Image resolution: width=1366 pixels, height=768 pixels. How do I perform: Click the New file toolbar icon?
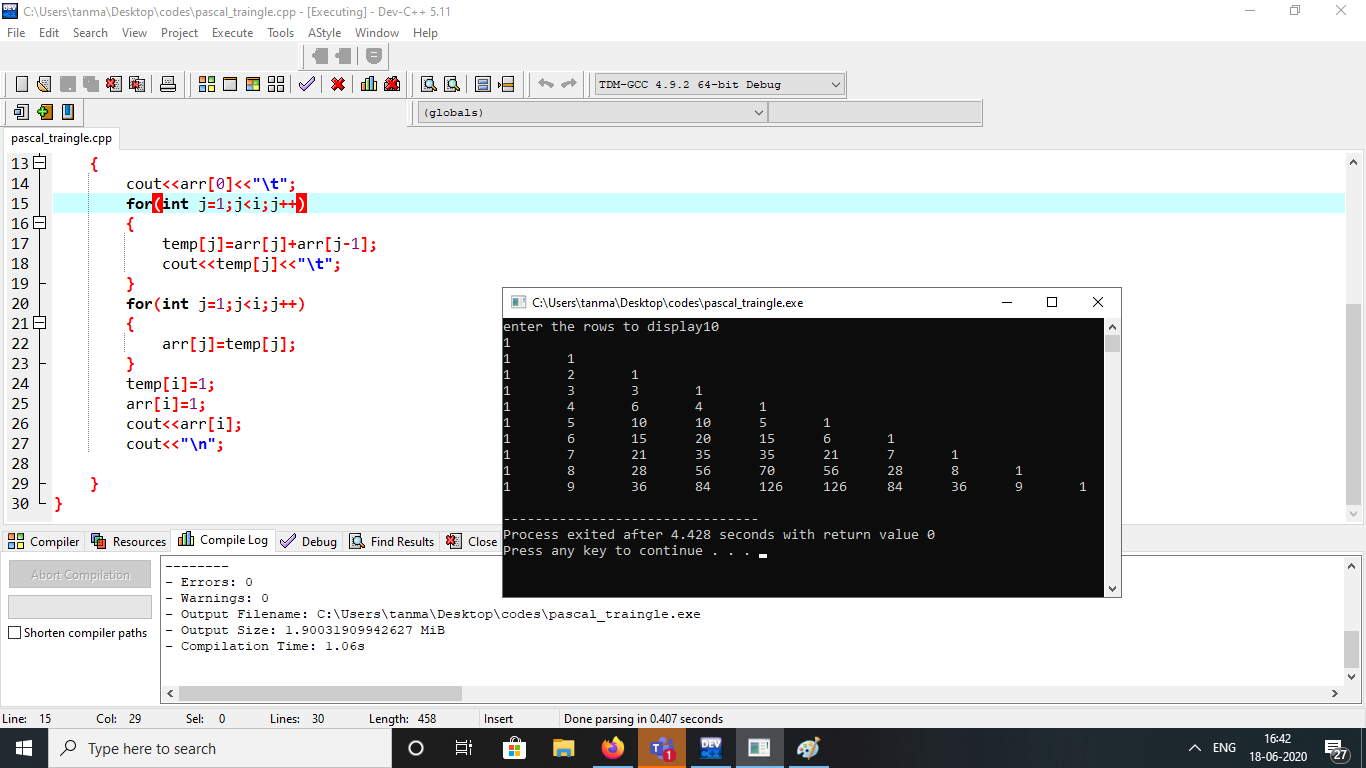pyautogui.click(x=21, y=84)
